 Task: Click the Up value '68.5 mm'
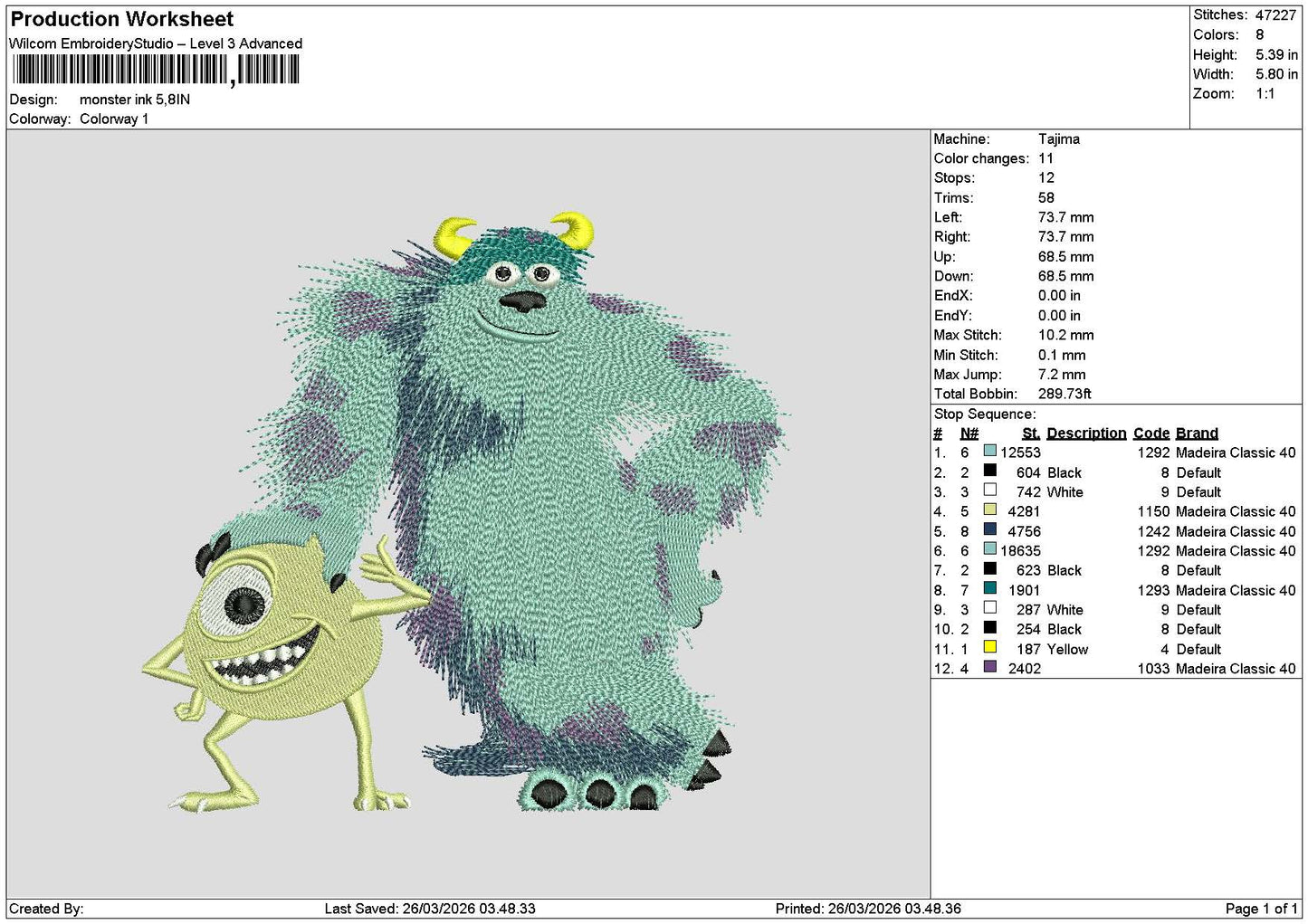point(1066,257)
